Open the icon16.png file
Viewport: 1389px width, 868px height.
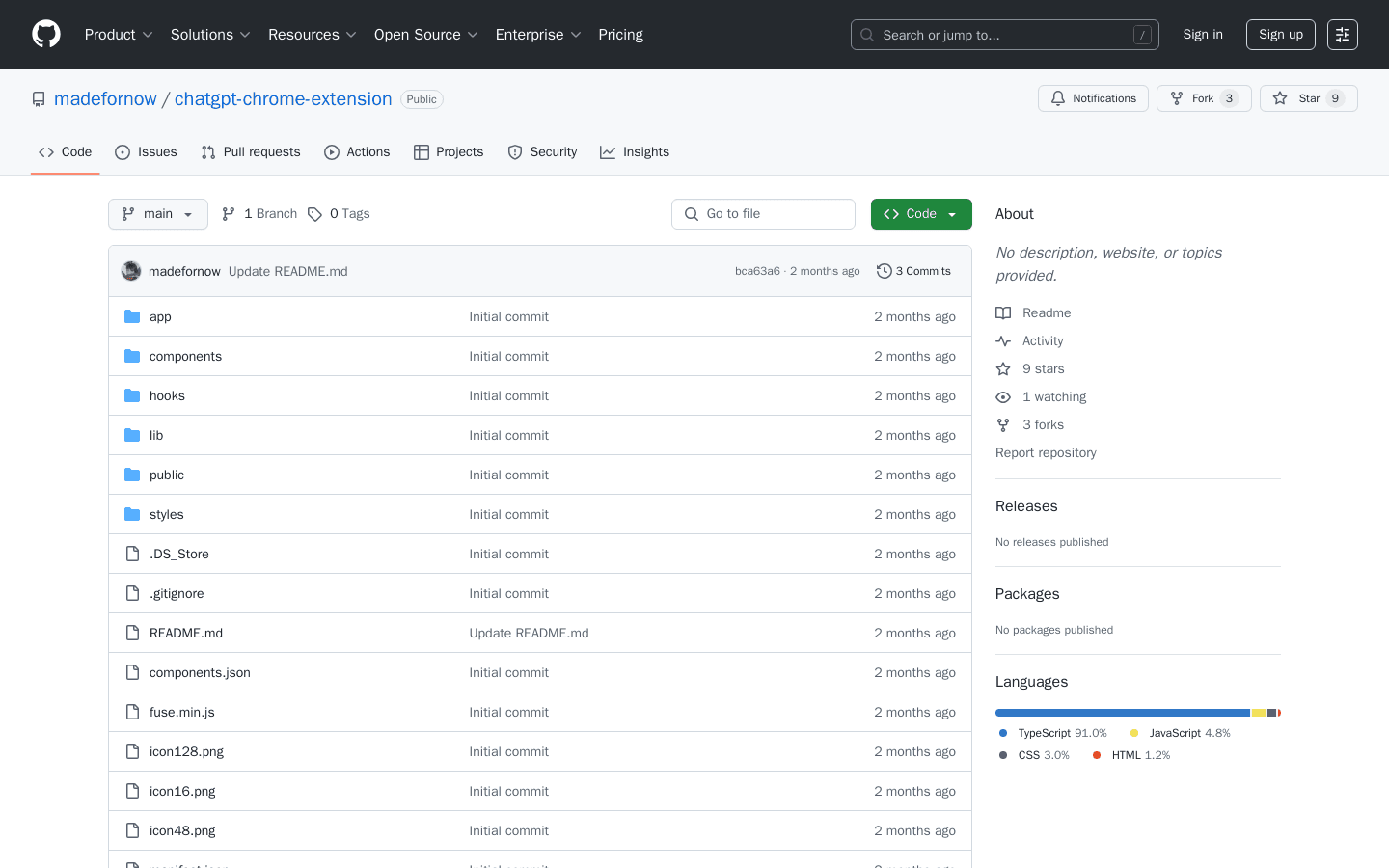[x=182, y=791]
